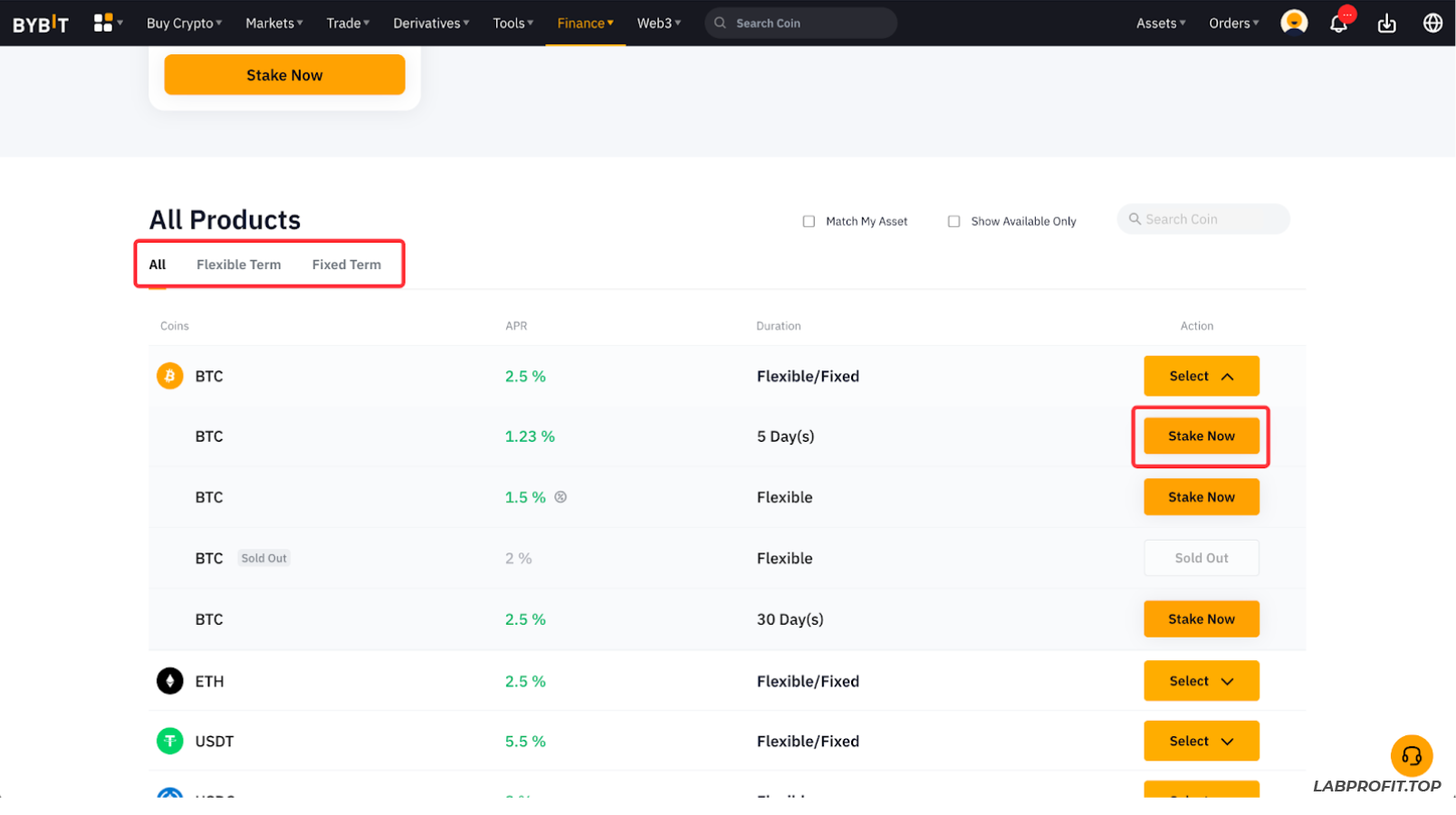Click the download app icon
The width and height of the screenshot is (1456, 815).
click(x=1386, y=24)
